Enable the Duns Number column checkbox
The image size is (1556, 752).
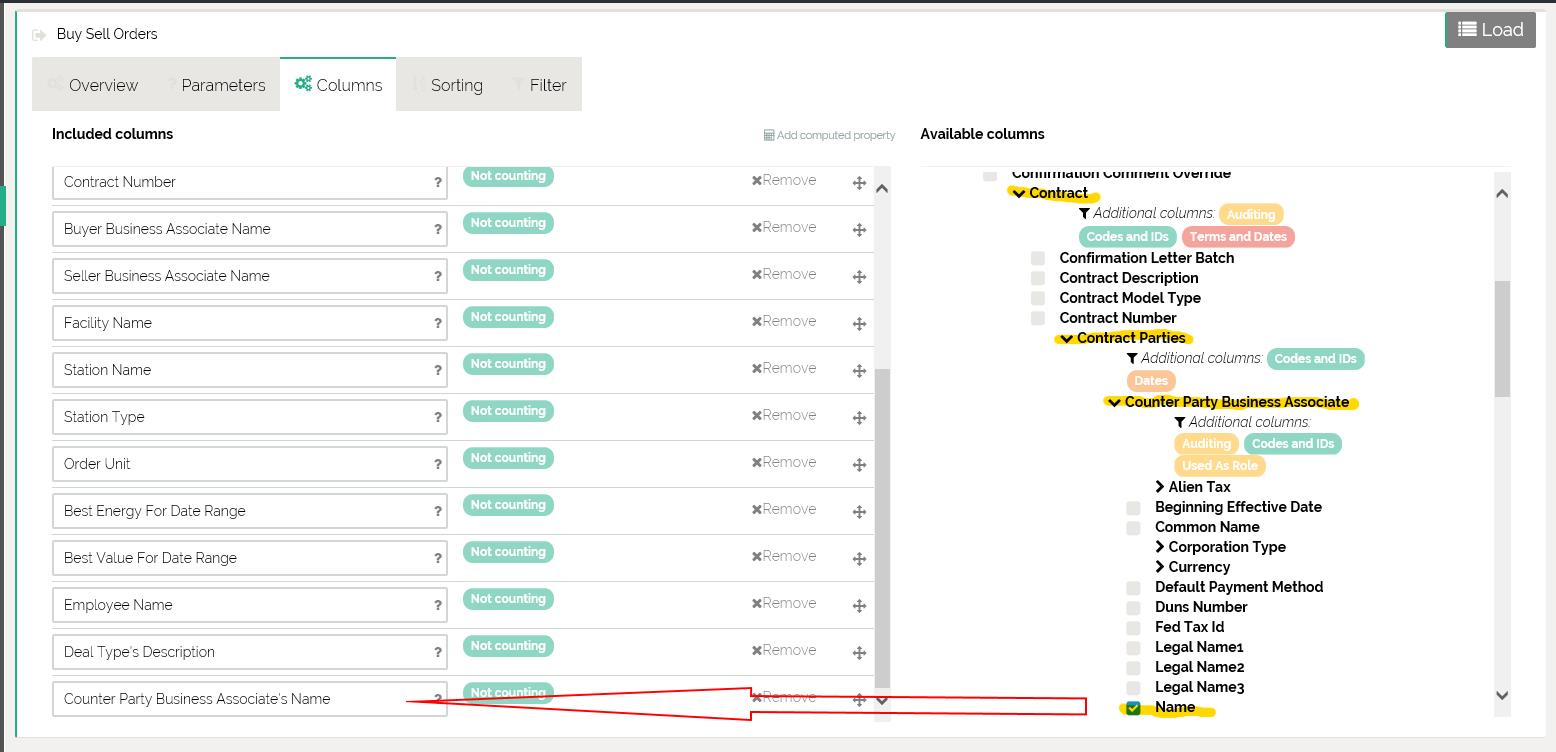pos(1133,607)
